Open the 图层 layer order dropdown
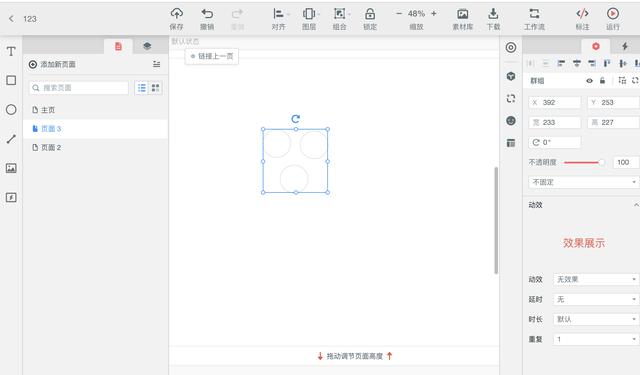Viewport: 640px width, 375px height. click(x=310, y=19)
